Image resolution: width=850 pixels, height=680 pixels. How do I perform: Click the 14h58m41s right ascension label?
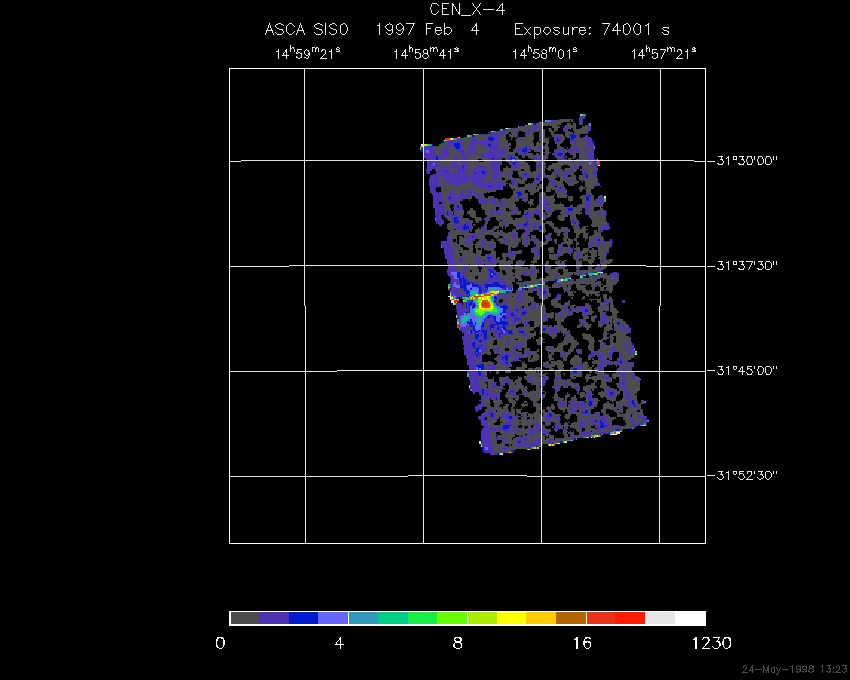[x=426, y=53]
